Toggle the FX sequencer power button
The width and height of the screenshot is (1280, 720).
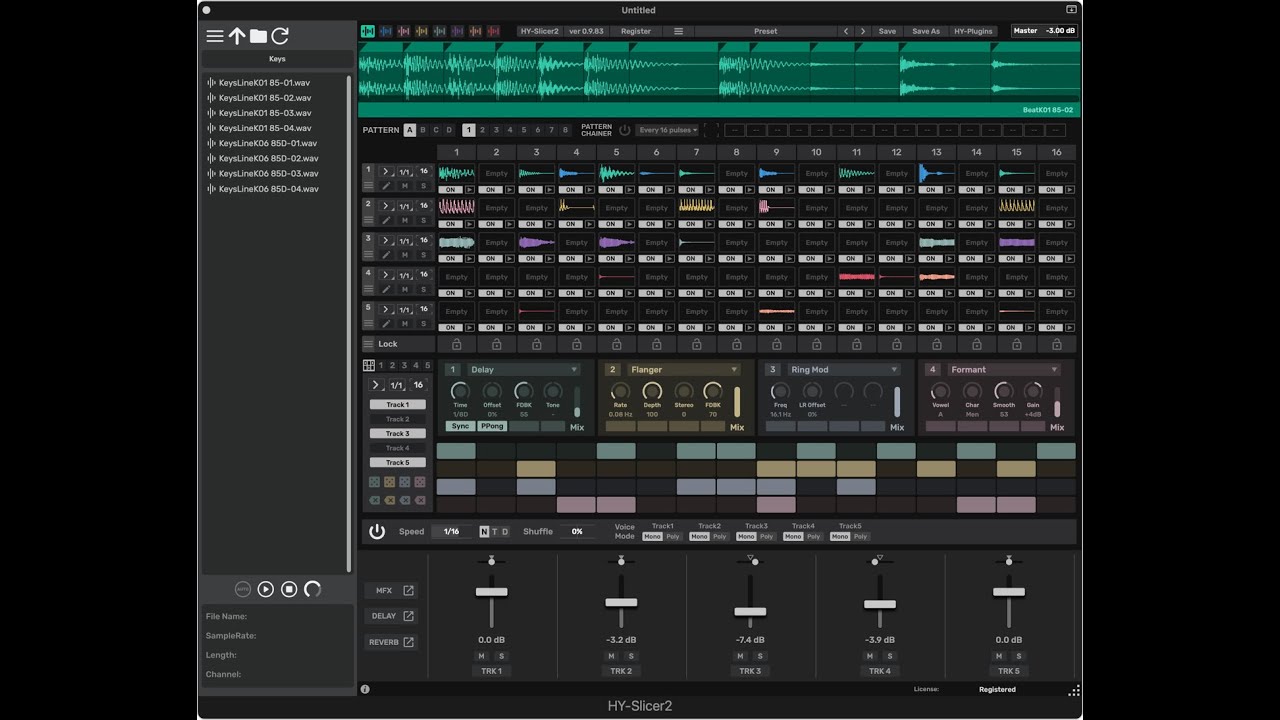click(x=377, y=532)
